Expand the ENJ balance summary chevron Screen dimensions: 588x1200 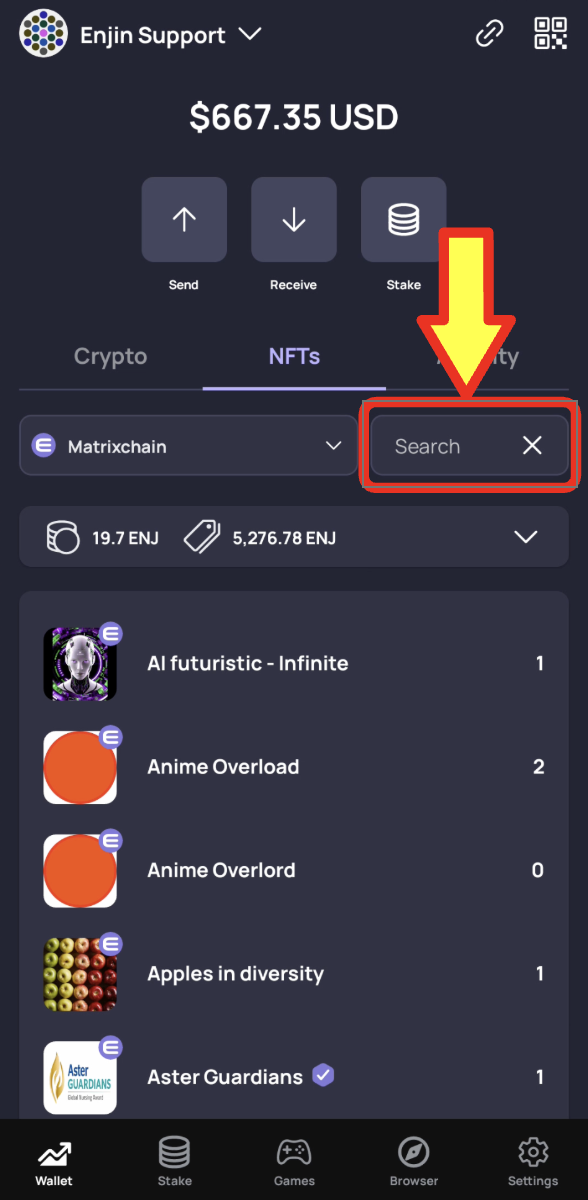tap(526, 536)
